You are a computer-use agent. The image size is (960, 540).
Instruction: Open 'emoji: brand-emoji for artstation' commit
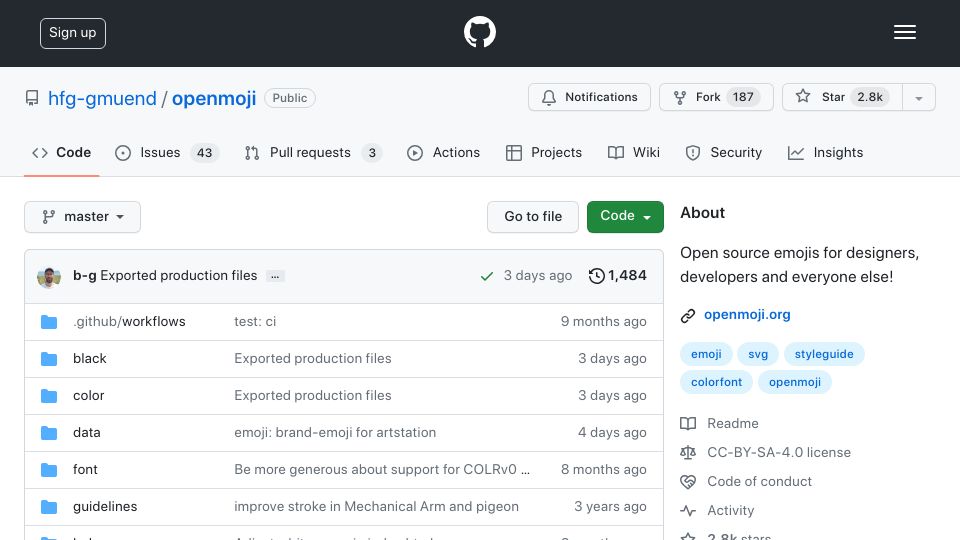[x=335, y=433]
